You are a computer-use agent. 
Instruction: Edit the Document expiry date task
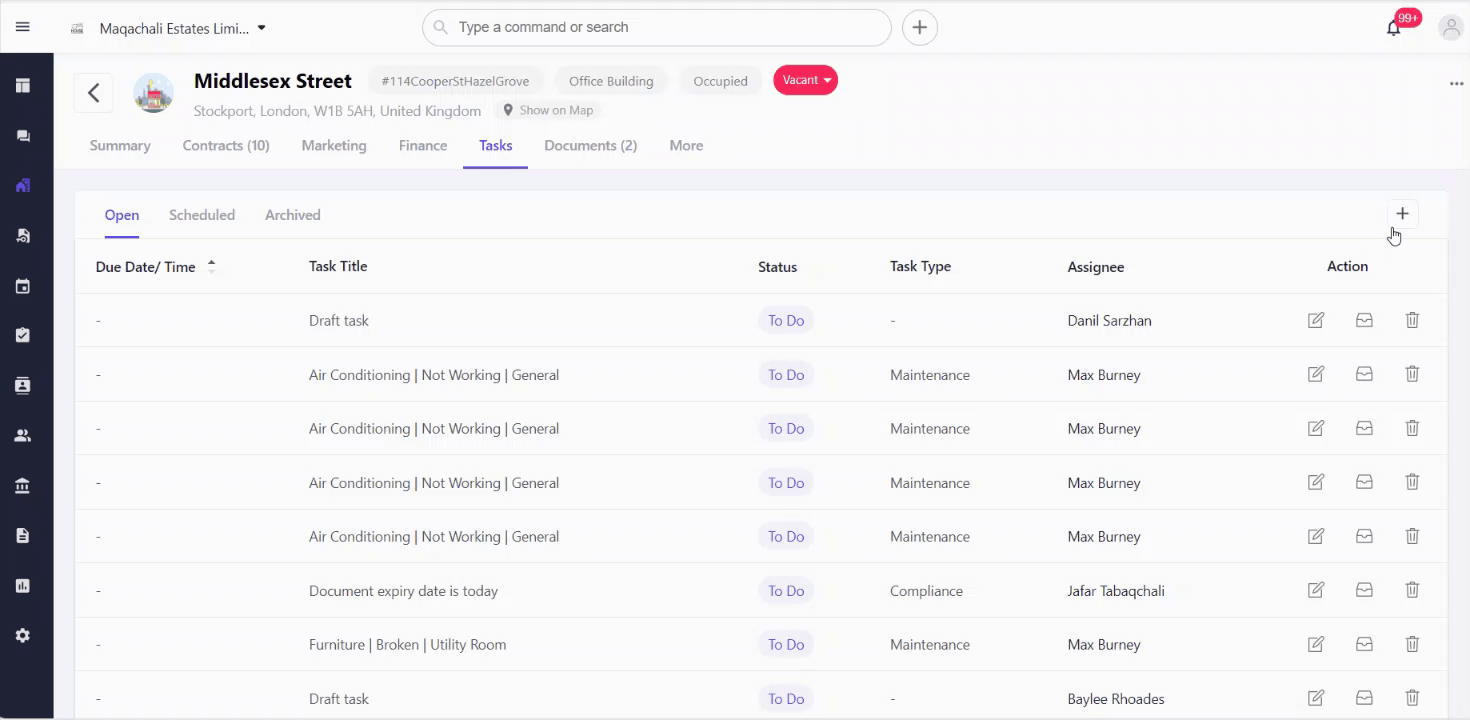[x=1316, y=590]
